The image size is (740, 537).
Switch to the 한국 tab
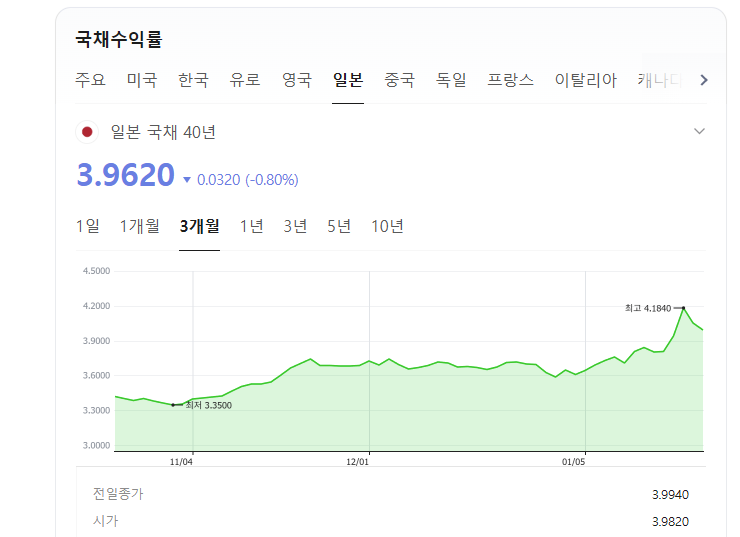point(193,80)
